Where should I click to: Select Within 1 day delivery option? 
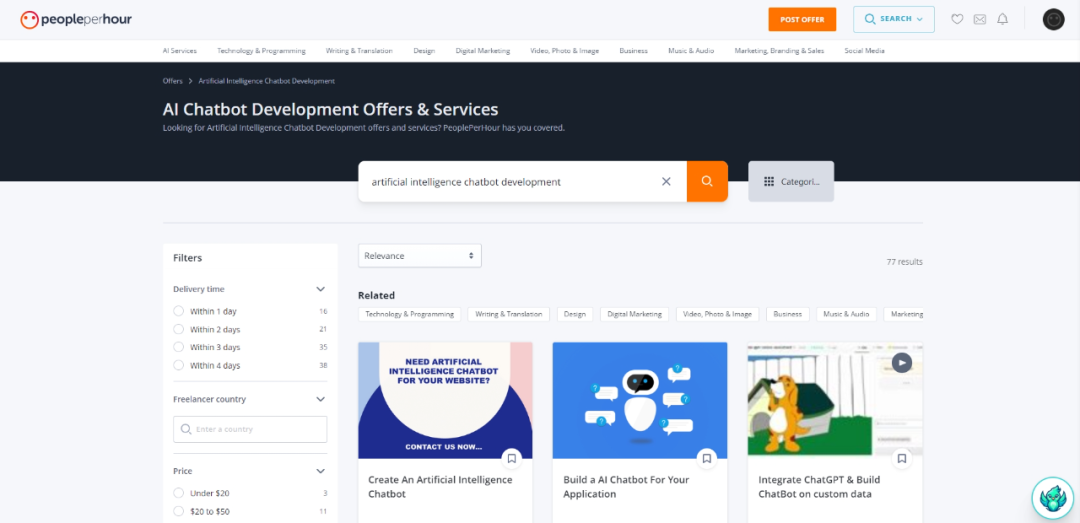click(x=179, y=311)
